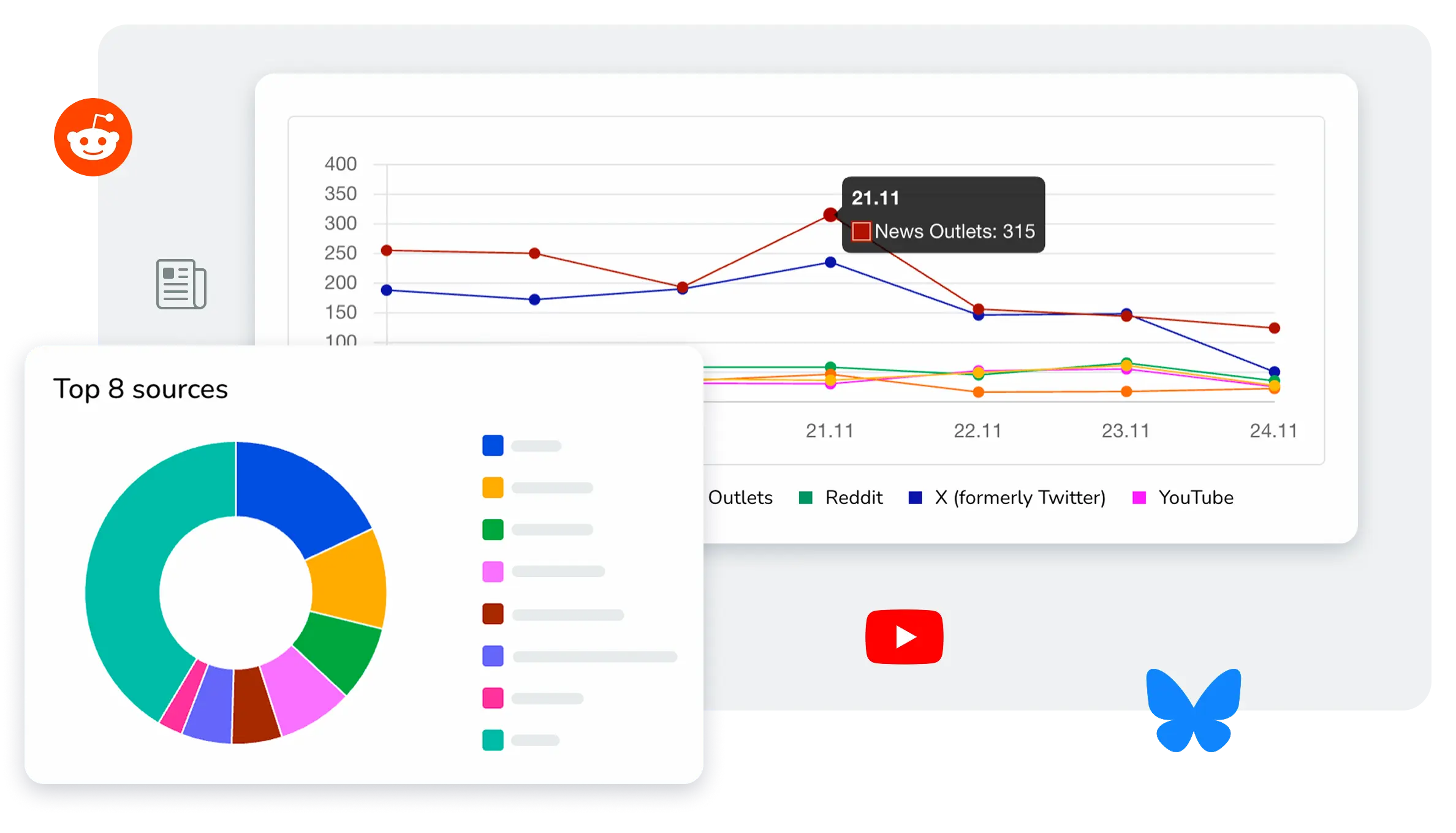Click the hot pink swatch in sources legend
The width and height of the screenshot is (1456, 833).
[493, 698]
